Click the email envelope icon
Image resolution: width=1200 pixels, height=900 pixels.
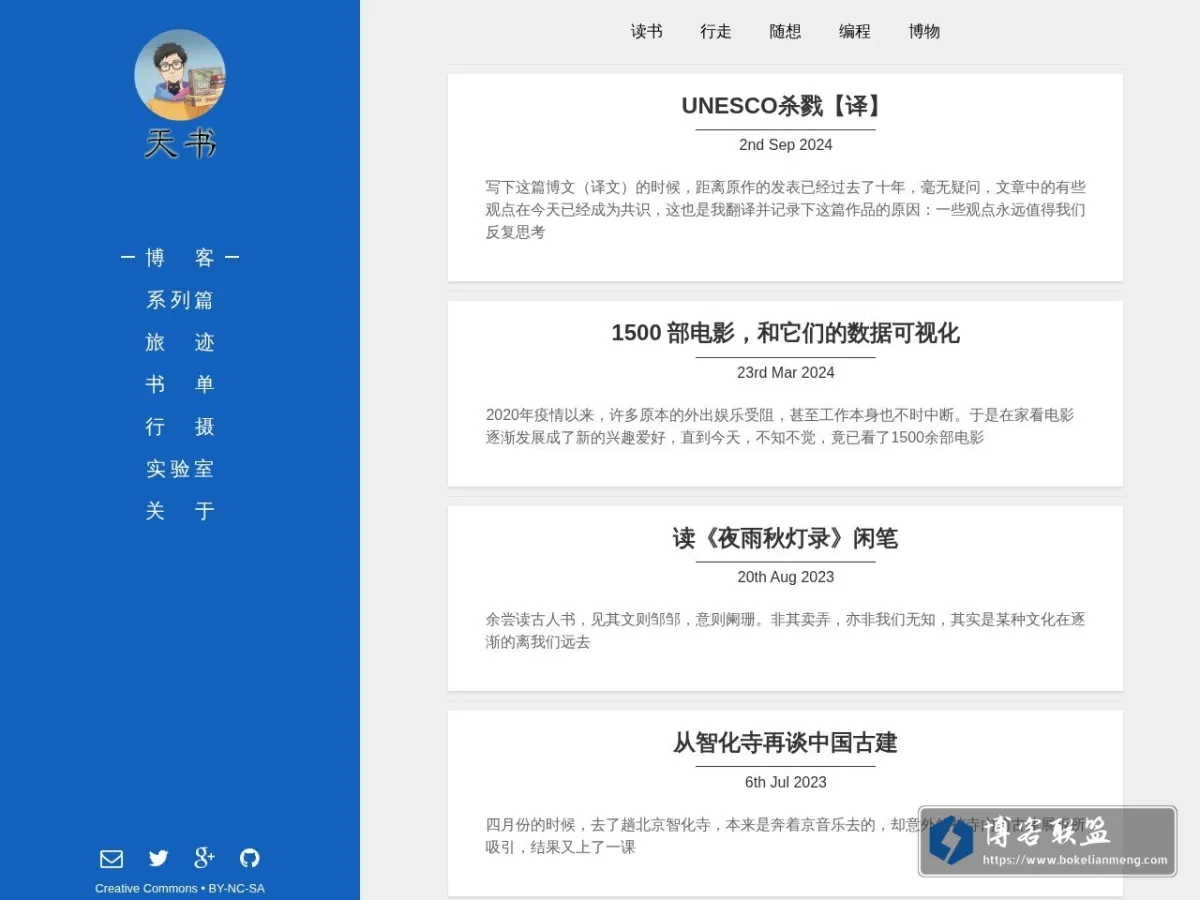112,858
